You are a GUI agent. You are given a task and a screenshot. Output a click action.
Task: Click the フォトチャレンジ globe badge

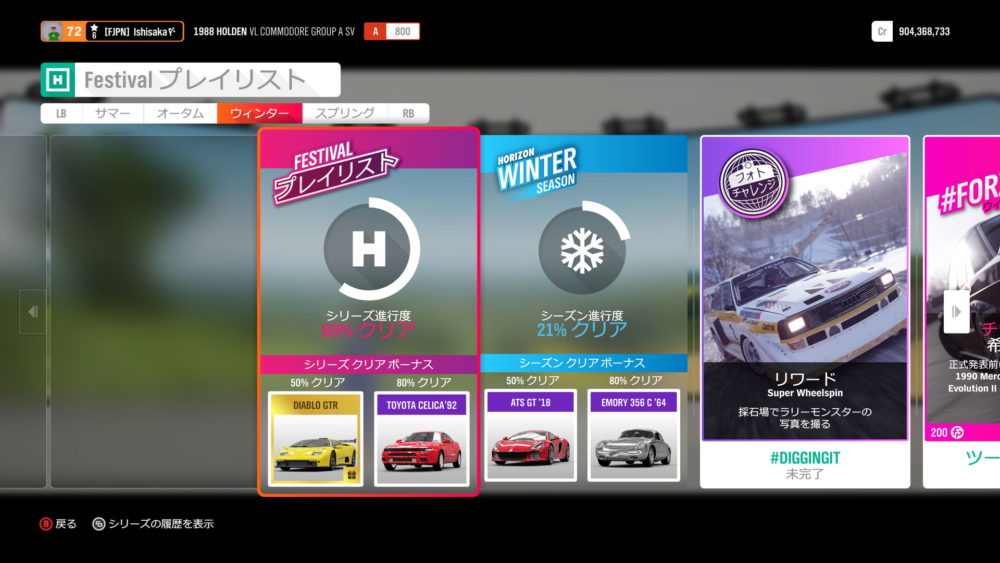(x=754, y=183)
